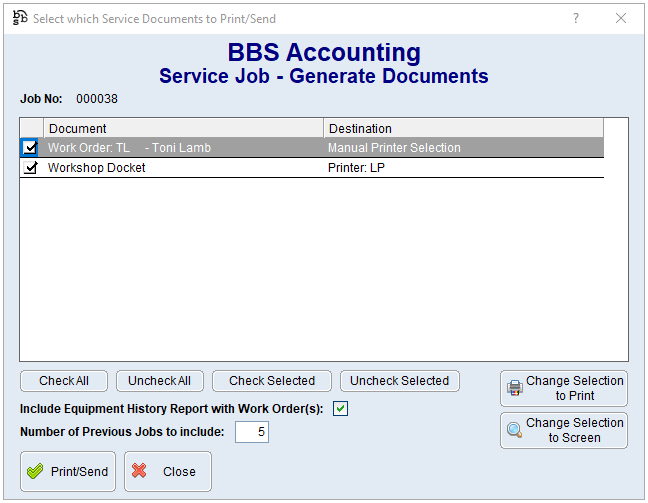The image size is (648, 503).
Task: Click the Destination column header
Action: click(x=463, y=128)
